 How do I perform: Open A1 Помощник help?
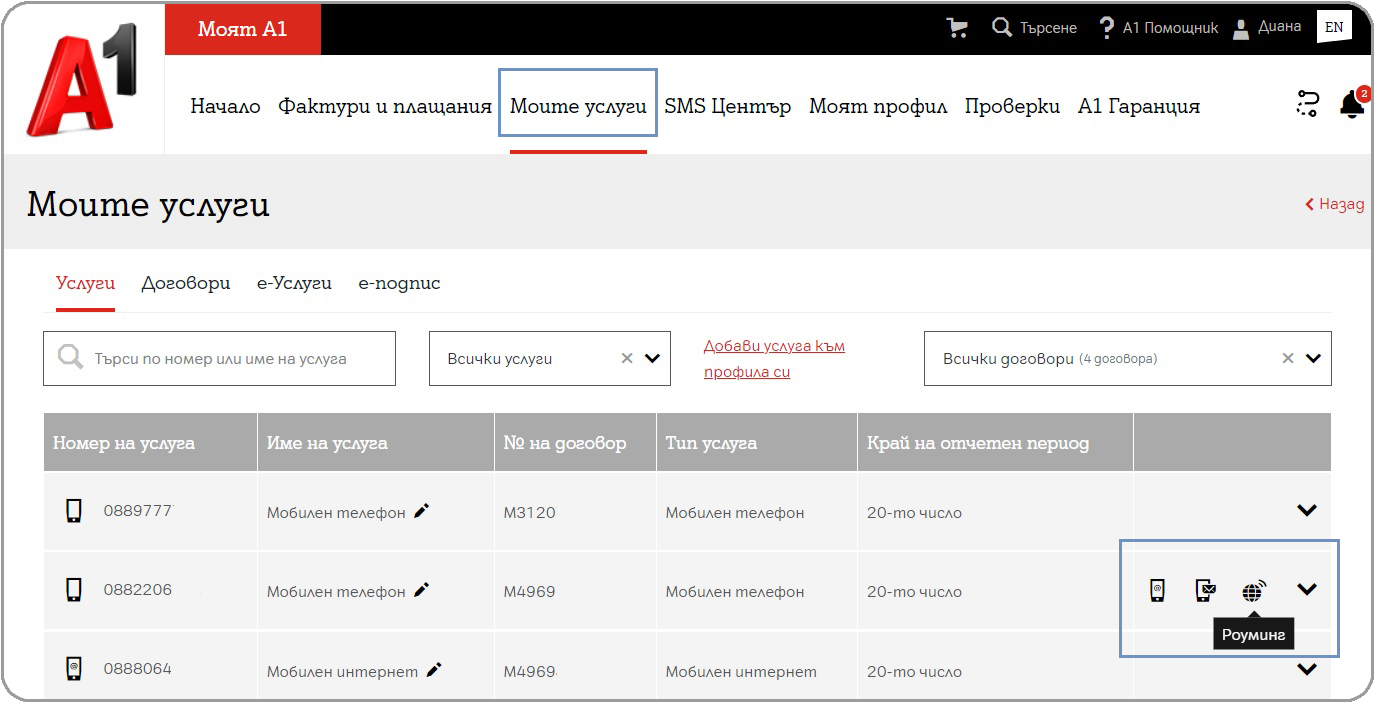click(x=1158, y=28)
